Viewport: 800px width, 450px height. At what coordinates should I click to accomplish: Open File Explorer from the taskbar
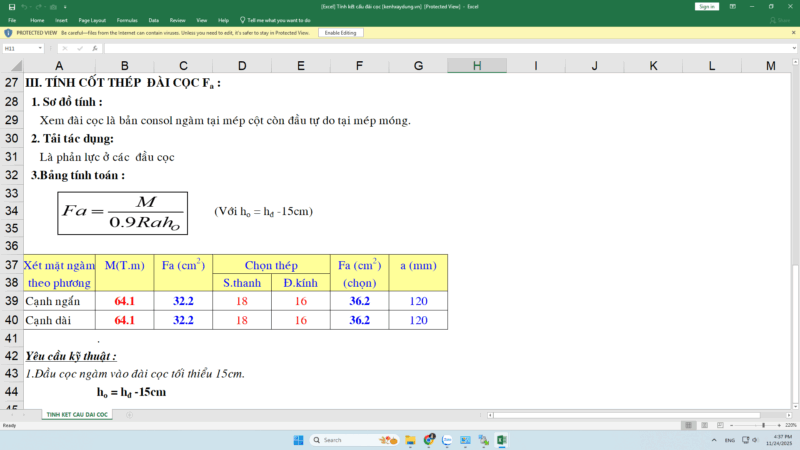[410, 440]
